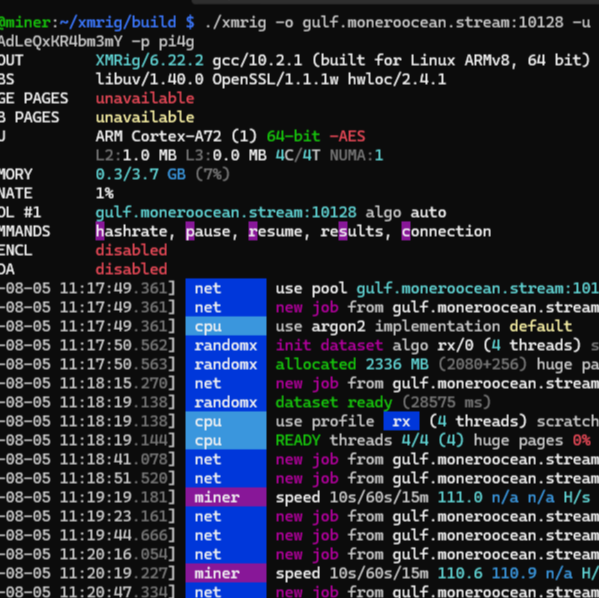Click the 111.0 hashrate value

point(460,497)
